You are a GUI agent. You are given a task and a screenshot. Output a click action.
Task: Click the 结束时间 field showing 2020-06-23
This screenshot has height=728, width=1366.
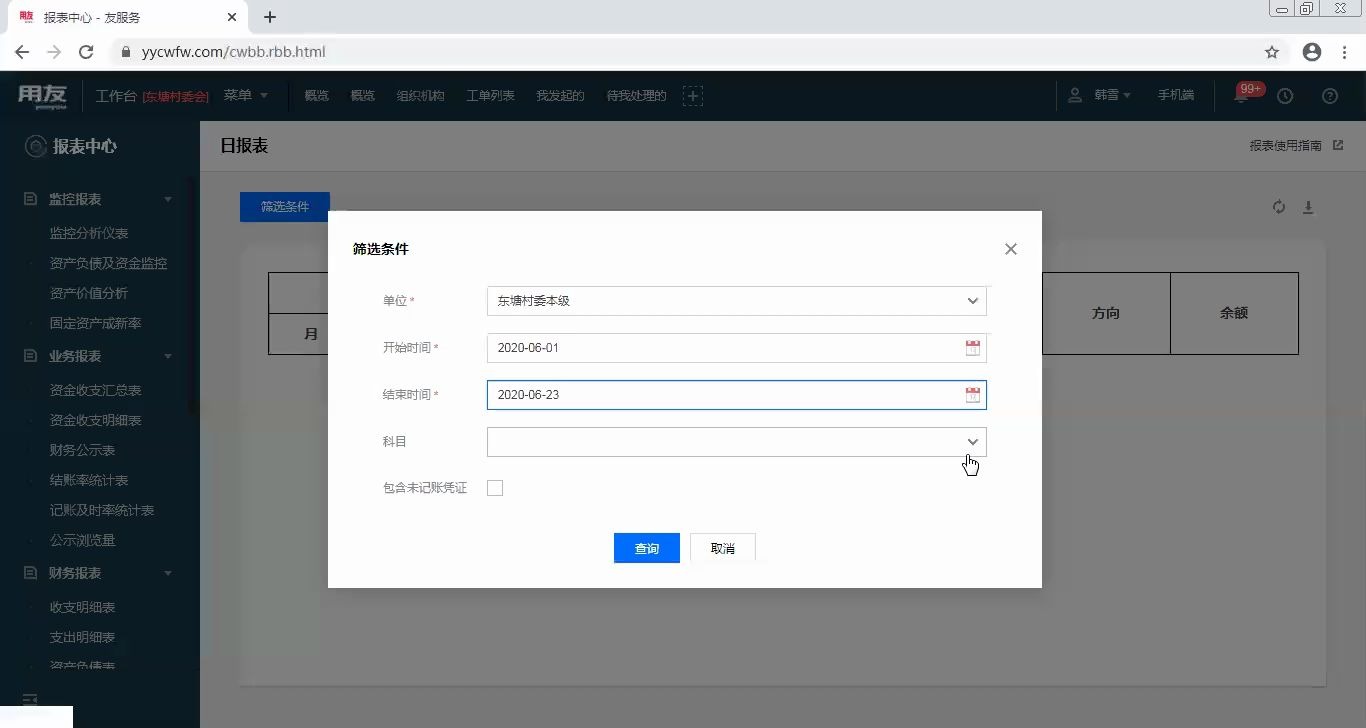[737, 395]
